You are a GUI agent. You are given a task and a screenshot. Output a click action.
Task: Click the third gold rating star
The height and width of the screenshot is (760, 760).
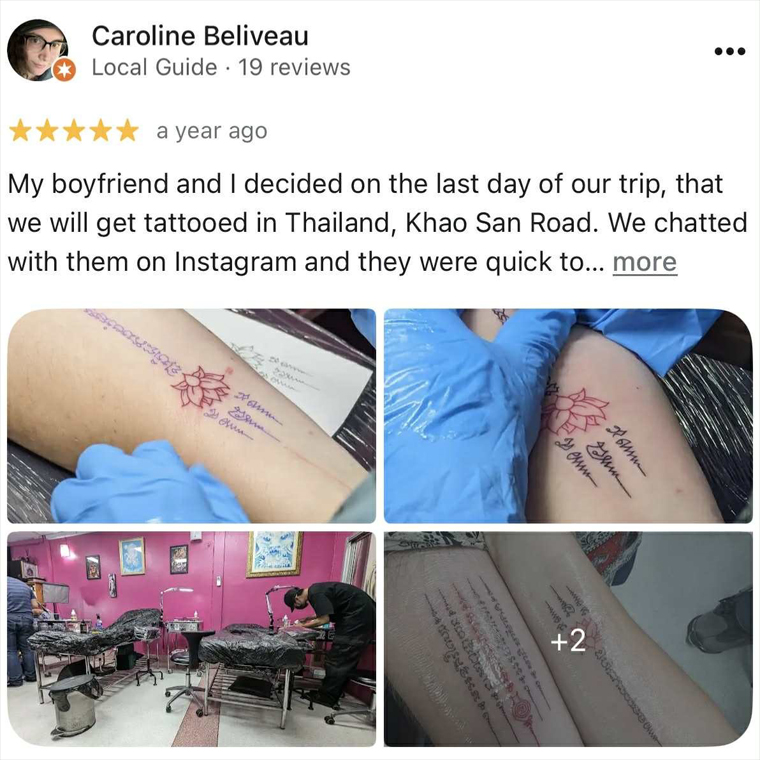[x=74, y=131]
